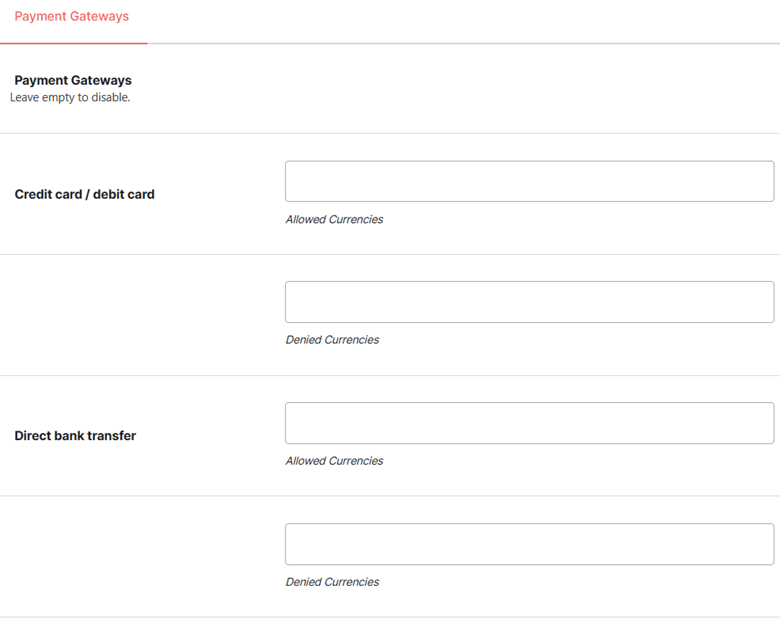The height and width of the screenshot is (623, 780).
Task: Focus the second text box from the top
Action: click(529, 302)
